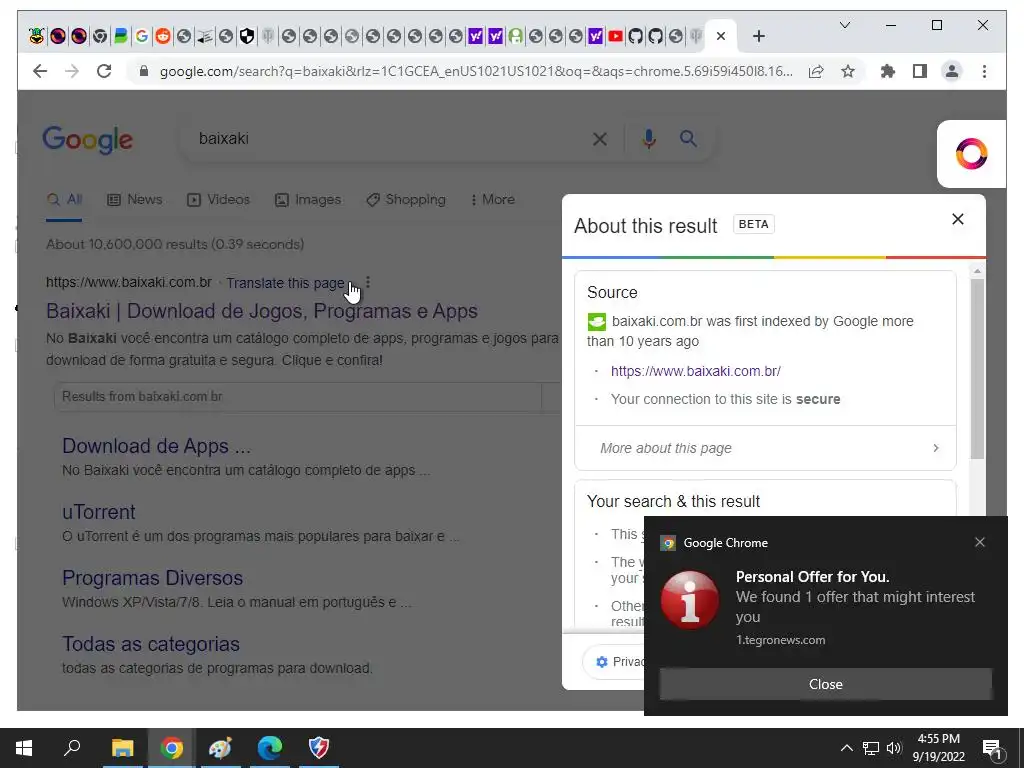
Task: Open the Extensions puzzle-piece menu
Action: (x=888, y=71)
